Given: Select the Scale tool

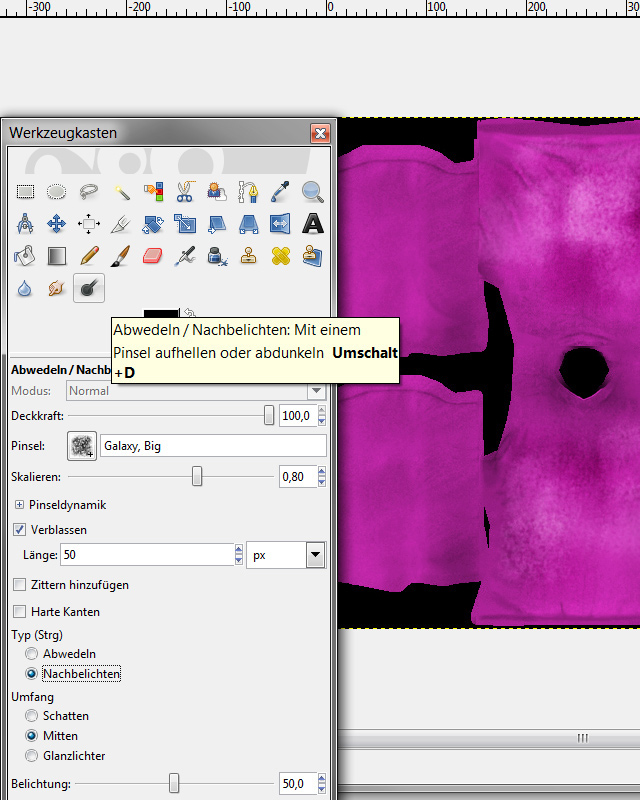Looking at the screenshot, I should (185, 224).
